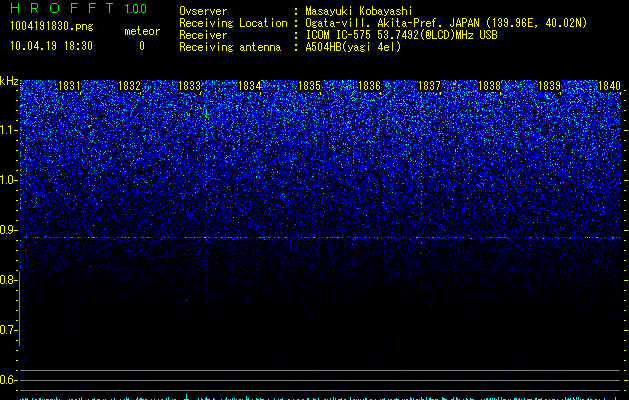Click the 0.6 frequency axis label
The image size is (629, 400).
tap(8, 380)
